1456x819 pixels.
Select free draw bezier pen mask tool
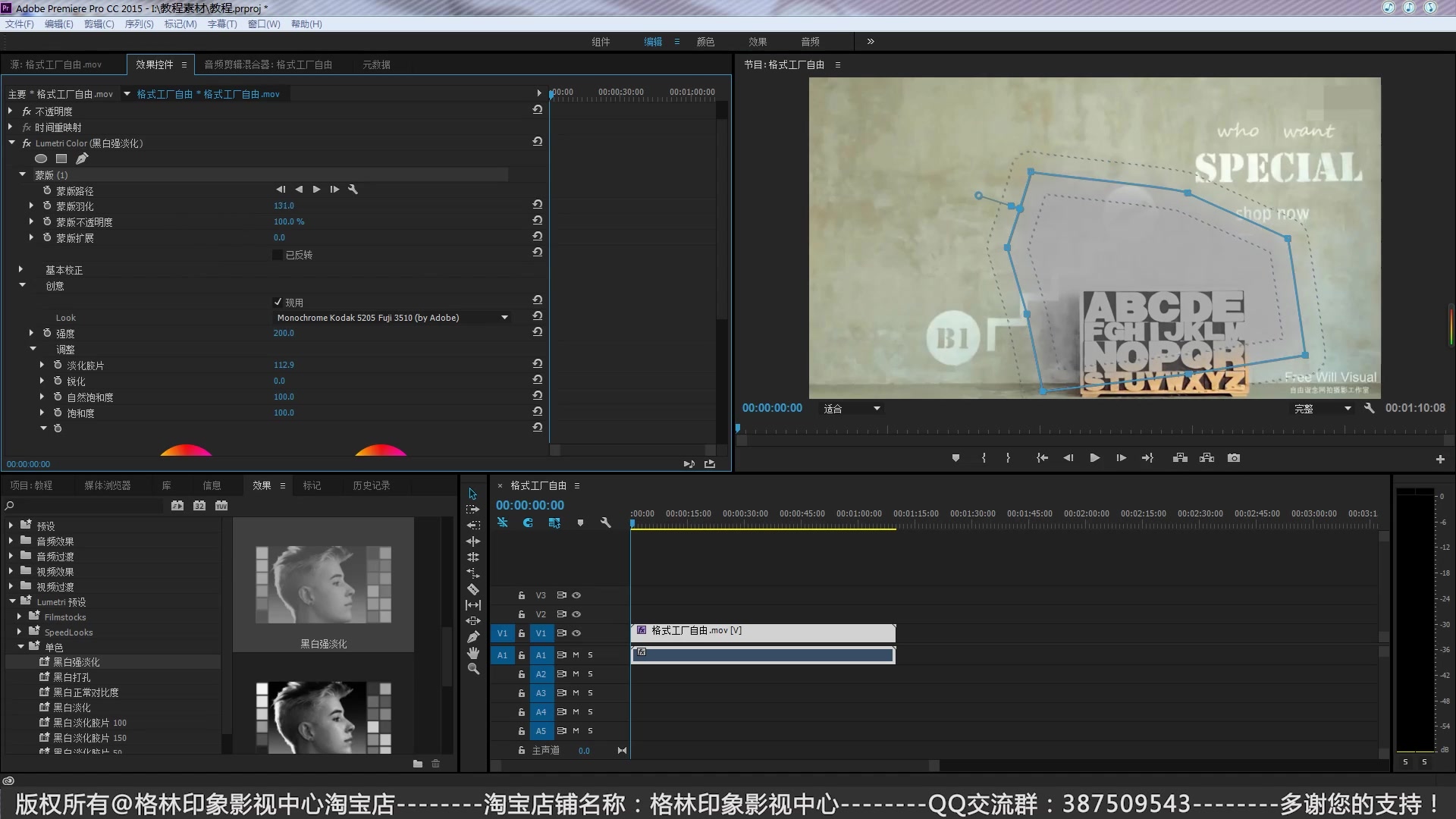[82, 158]
